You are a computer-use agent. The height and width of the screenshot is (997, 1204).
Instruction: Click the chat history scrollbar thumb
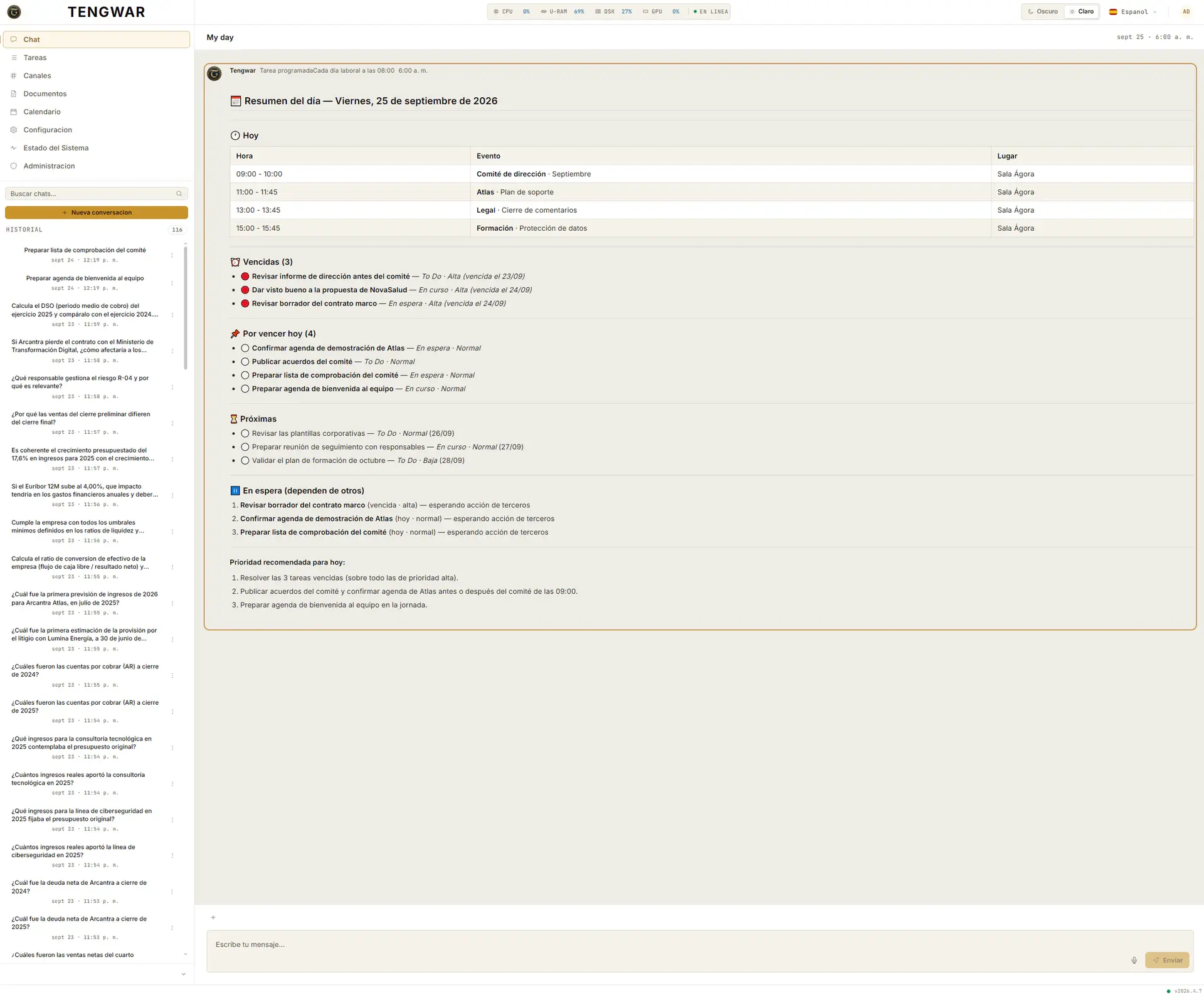(x=186, y=308)
